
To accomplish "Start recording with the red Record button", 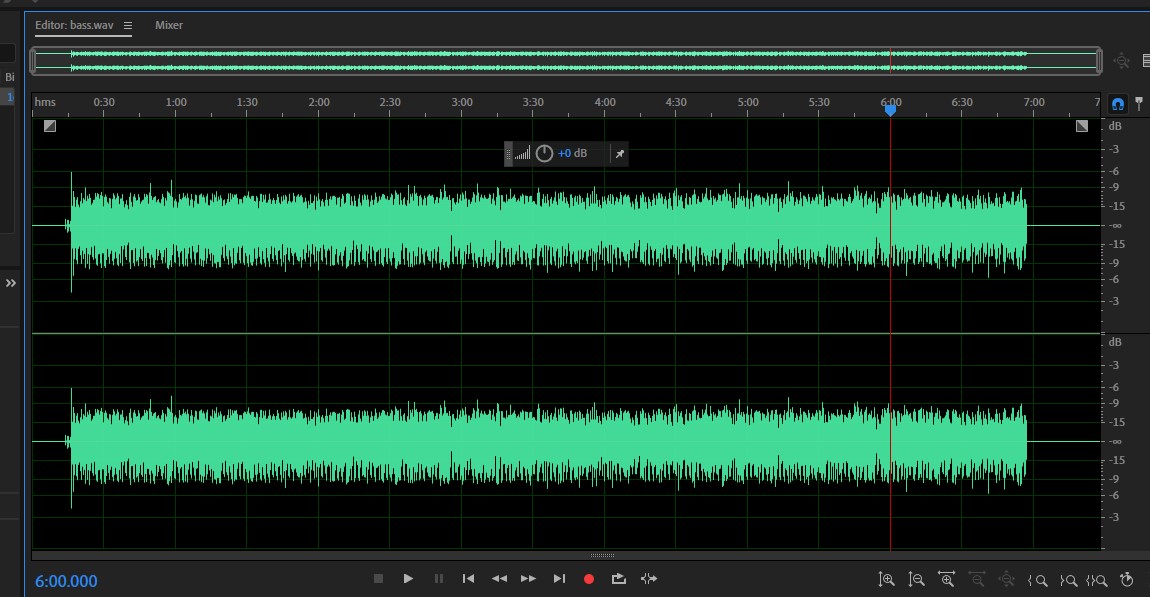I will click(x=588, y=579).
